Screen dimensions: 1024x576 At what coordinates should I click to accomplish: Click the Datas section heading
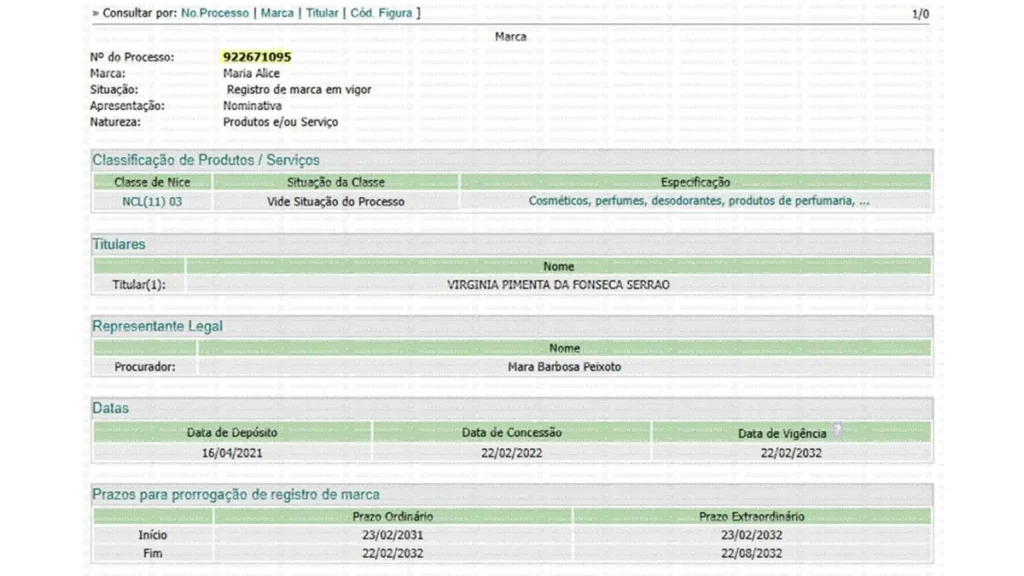110,408
